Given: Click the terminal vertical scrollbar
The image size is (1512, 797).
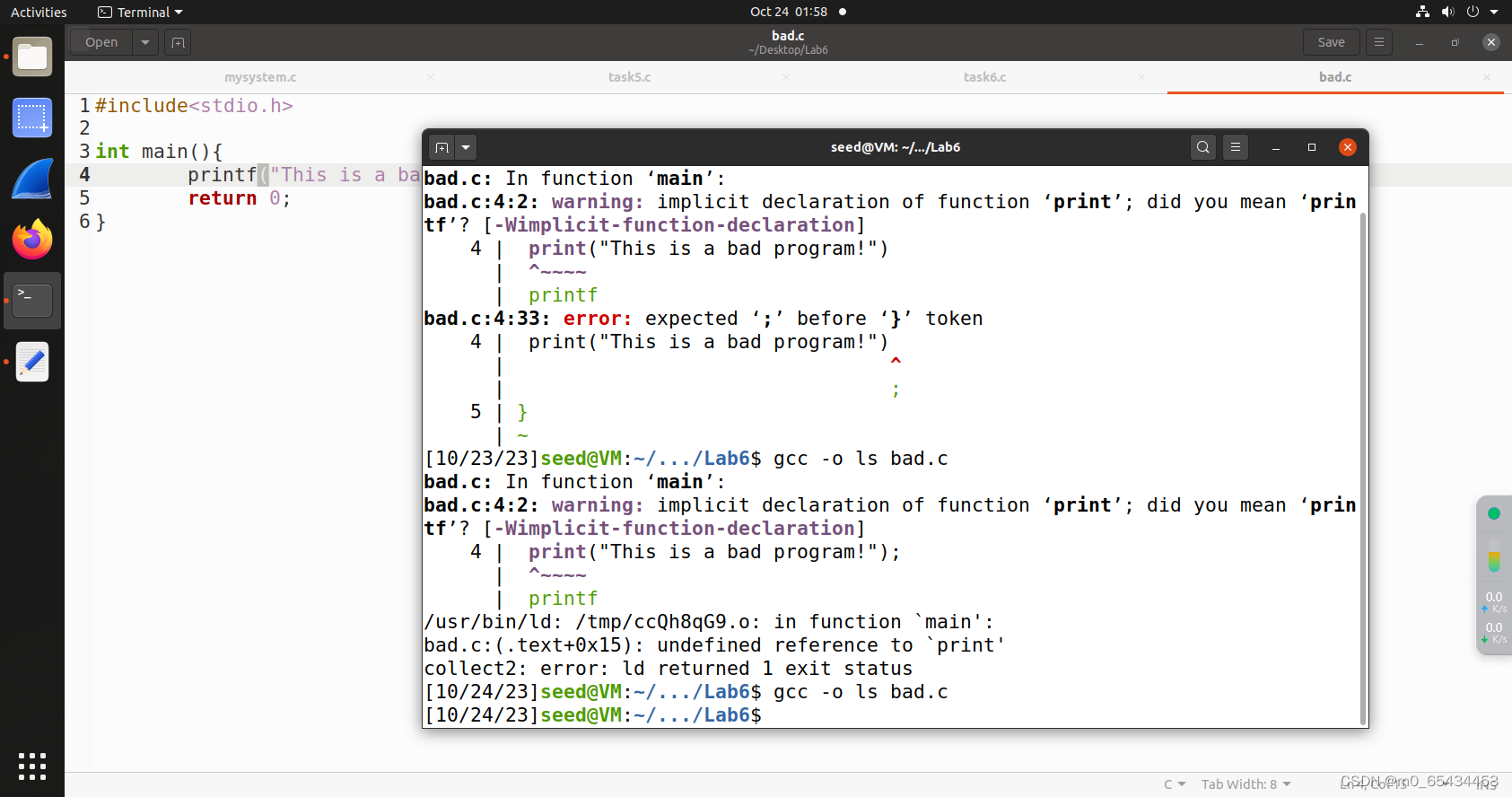Looking at the screenshot, I should (x=1363, y=469).
